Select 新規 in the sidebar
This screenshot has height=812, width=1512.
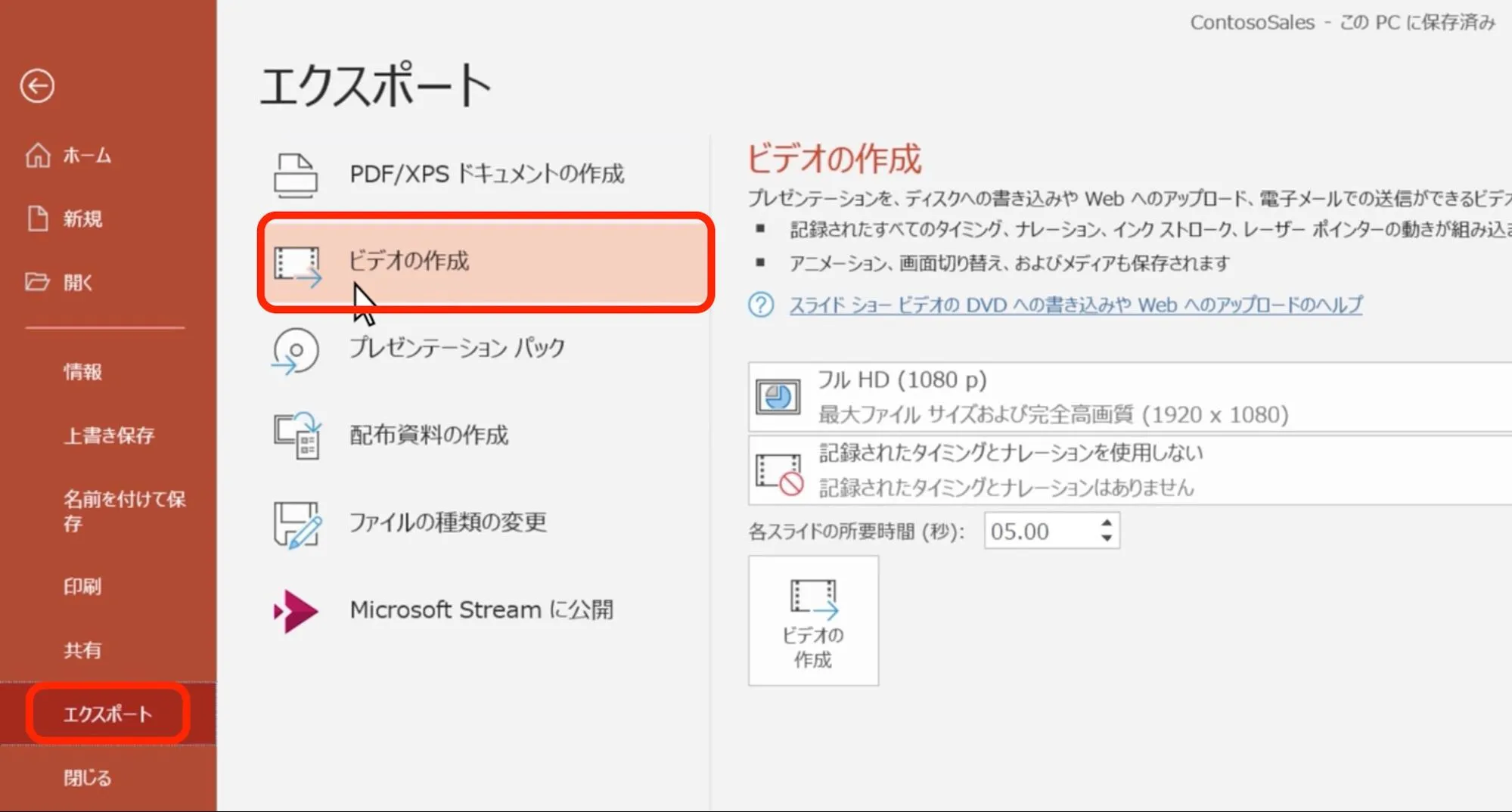pyautogui.click(x=82, y=219)
